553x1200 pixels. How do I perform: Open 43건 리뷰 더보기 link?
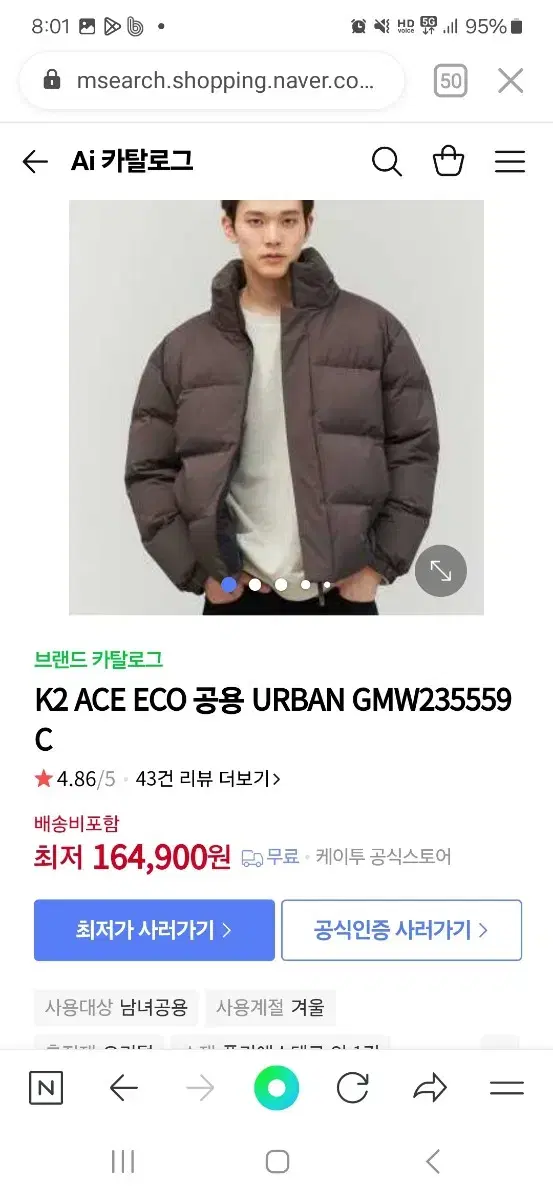208,778
